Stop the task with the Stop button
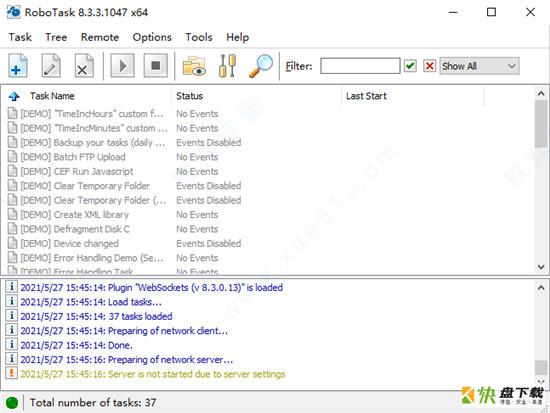The height and width of the screenshot is (413, 550). click(x=155, y=66)
